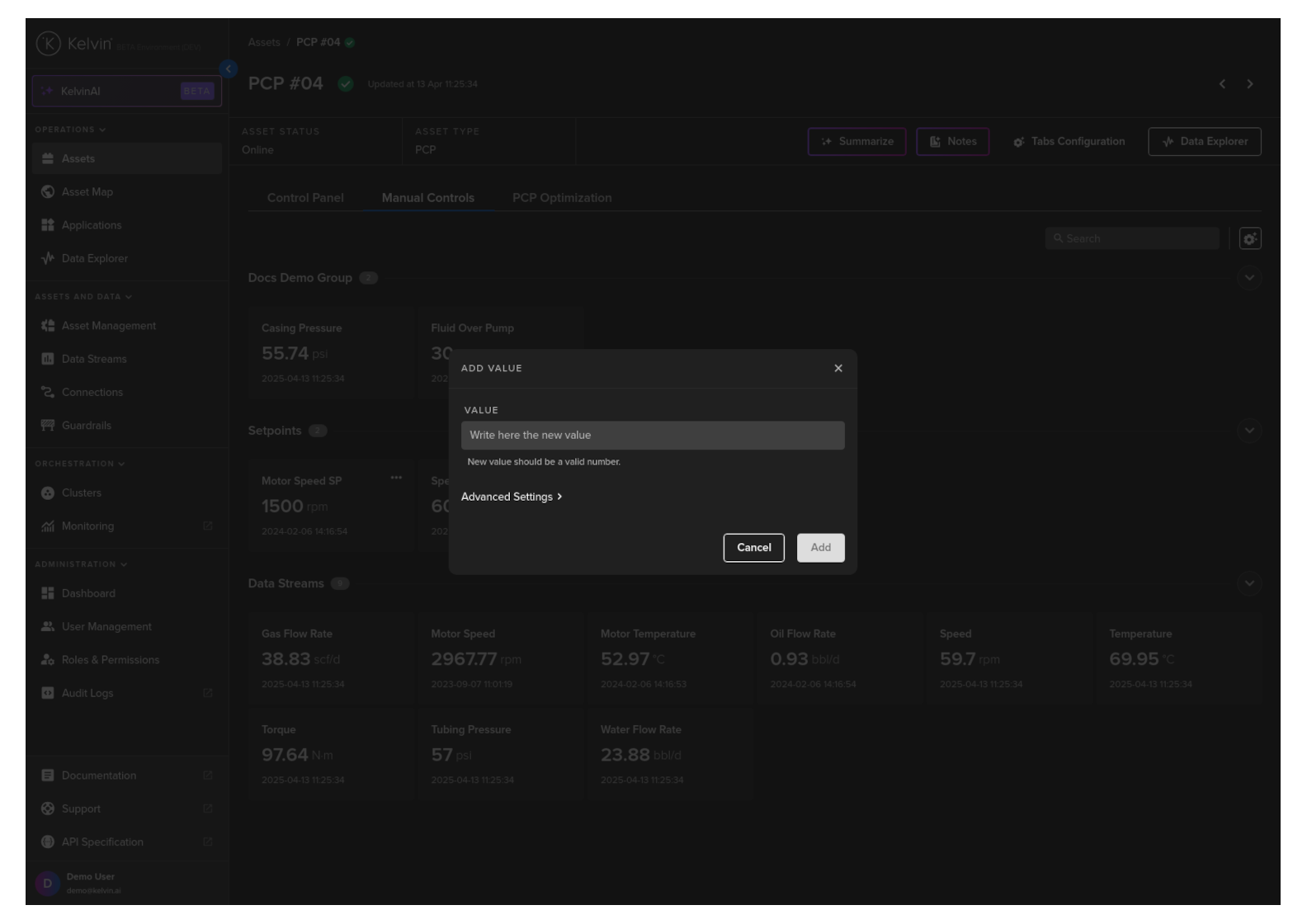1307x924 pixels.
Task: Collapse the sidebar with arrow icon
Action: coord(229,69)
